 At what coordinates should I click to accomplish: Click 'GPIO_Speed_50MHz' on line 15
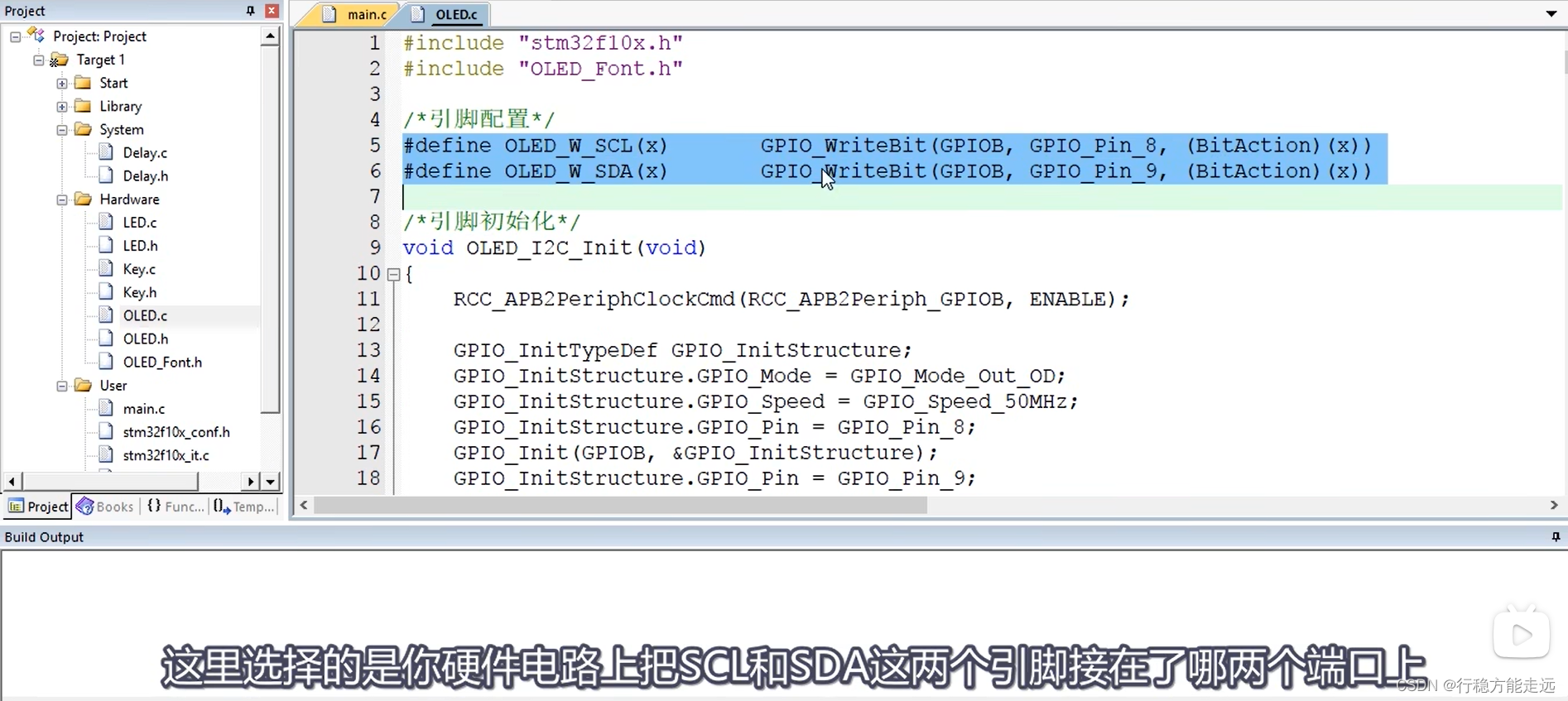[965, 401]
